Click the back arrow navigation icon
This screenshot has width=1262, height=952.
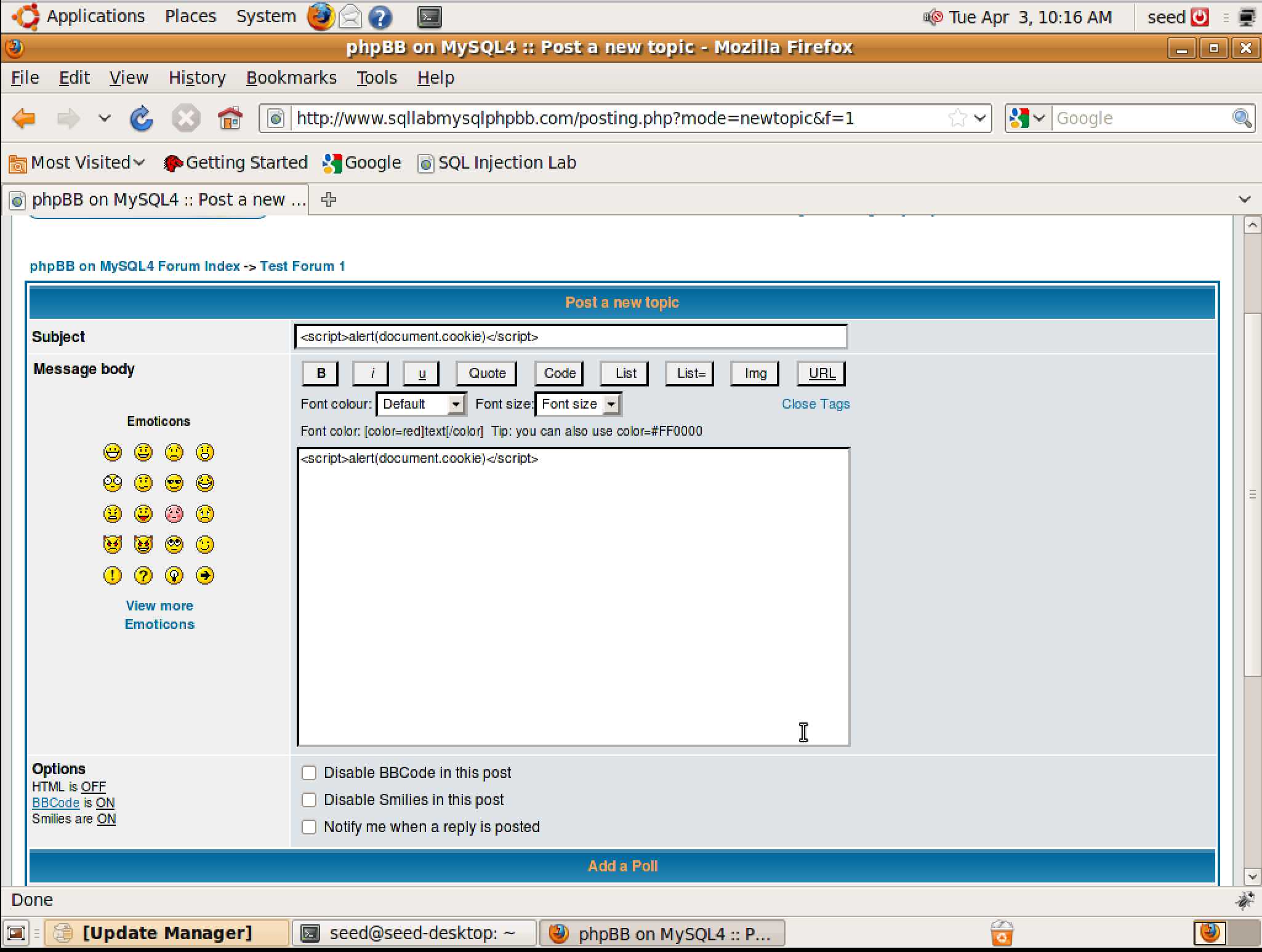coord(25,118)
